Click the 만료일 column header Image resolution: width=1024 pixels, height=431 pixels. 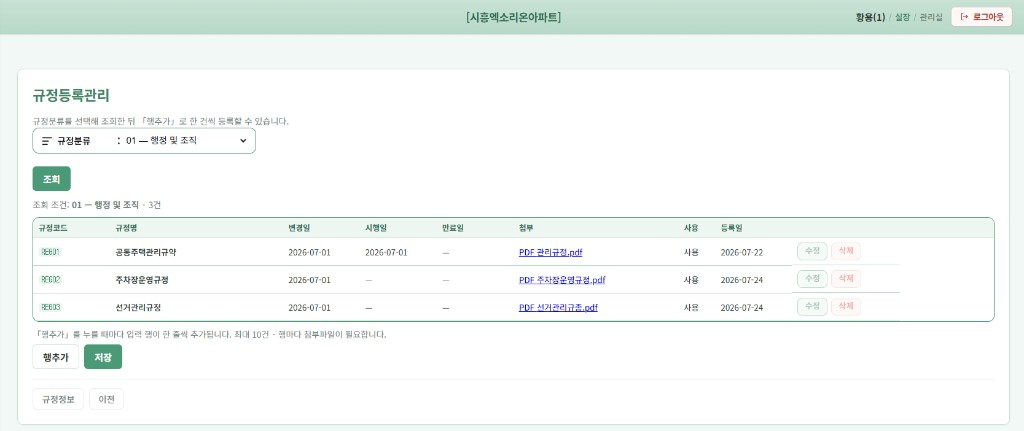[x=452, y=228]
